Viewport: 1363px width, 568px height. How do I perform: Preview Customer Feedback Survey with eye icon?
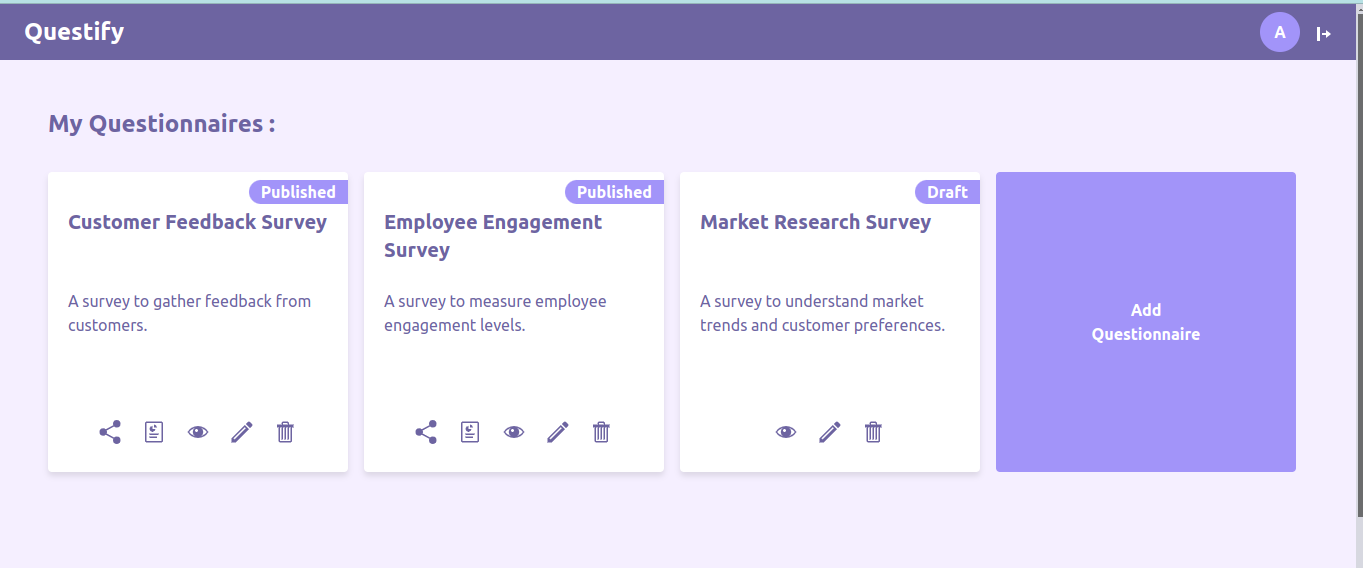tap(198, 432)
